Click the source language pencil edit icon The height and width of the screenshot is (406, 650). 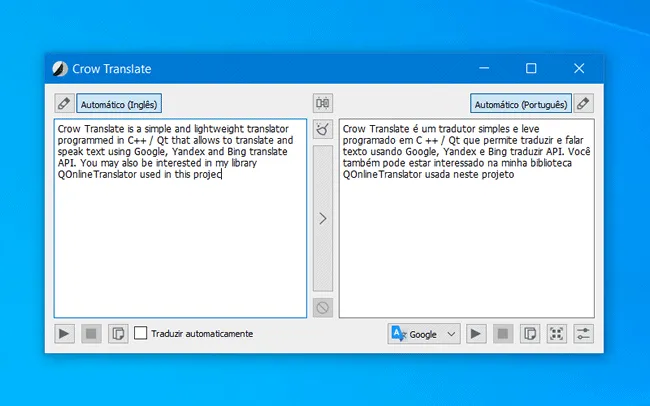(64, 103)
